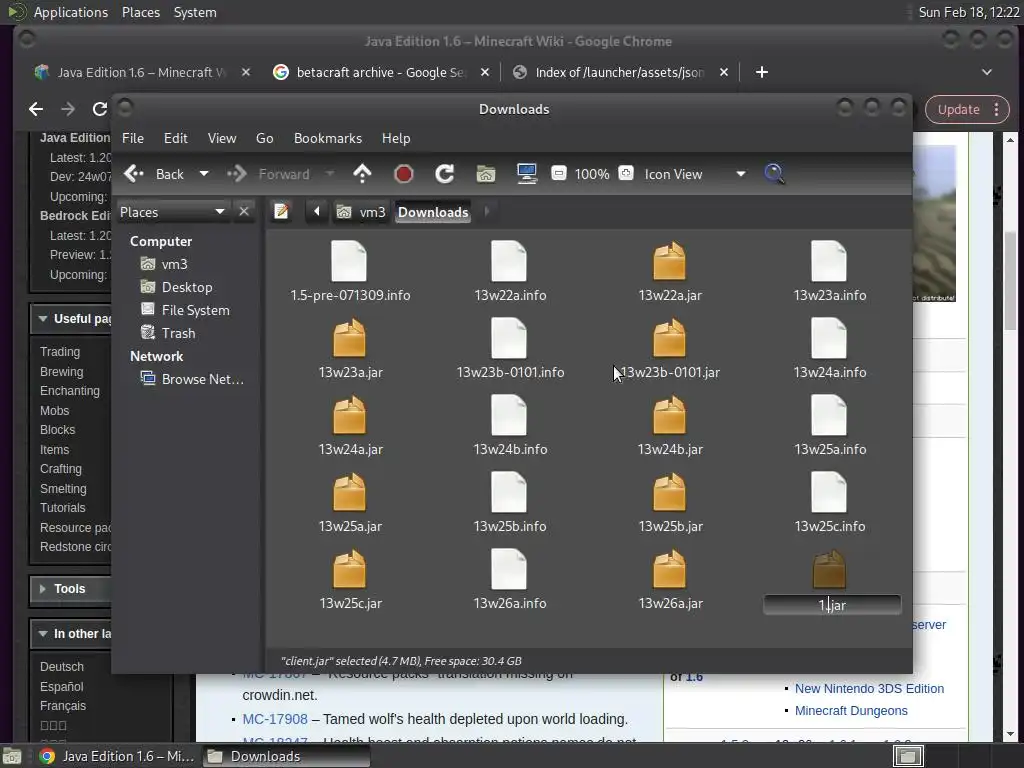Screen dimensions: 1024x768
Task: Open the Applications system menu
Action: (x=71, y=12)
